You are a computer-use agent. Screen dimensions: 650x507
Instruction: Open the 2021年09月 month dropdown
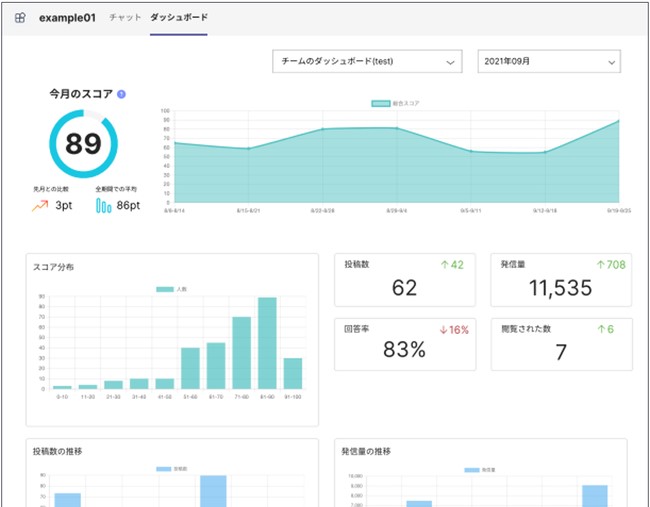(x=549, y=61)
